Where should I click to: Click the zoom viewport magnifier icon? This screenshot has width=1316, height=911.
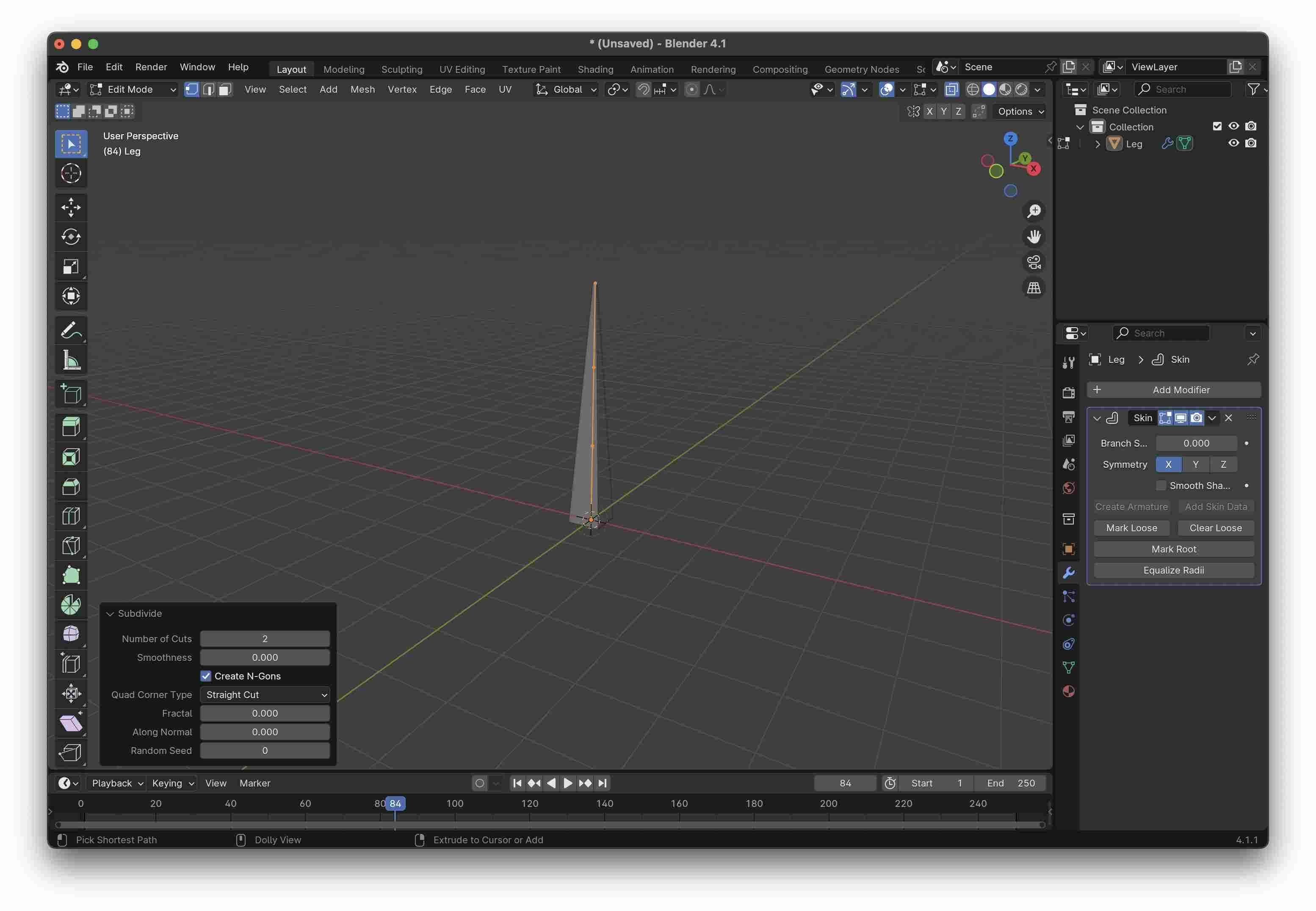(1034, 211)
